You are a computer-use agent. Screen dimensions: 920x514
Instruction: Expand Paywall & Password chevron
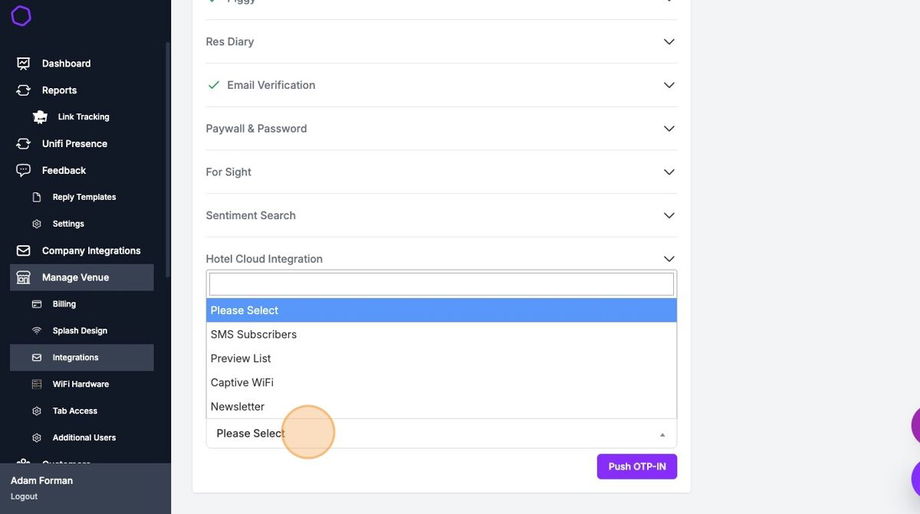point(669,129)
